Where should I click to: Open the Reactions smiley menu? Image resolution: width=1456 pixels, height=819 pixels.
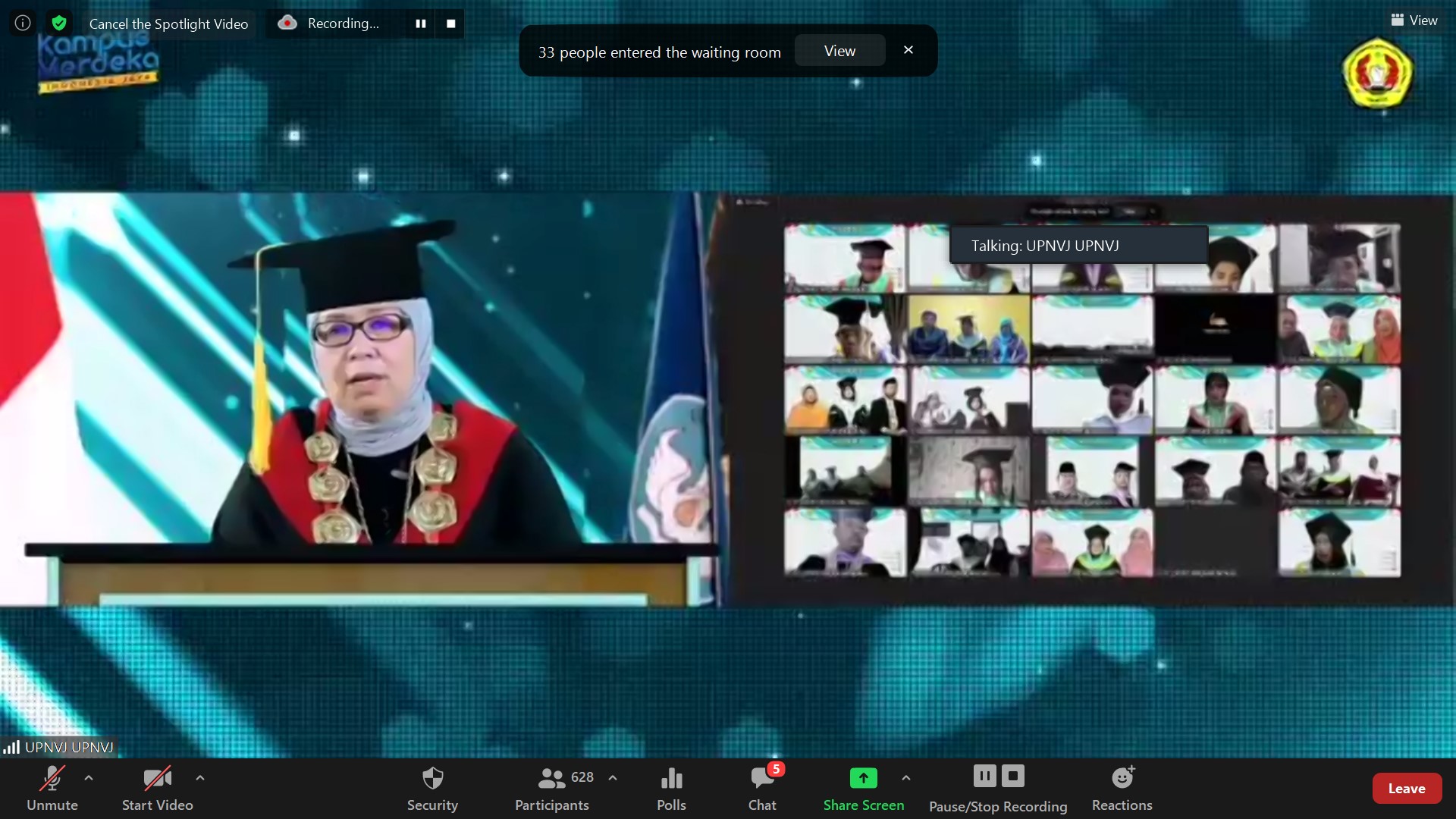pos(1122,787)
